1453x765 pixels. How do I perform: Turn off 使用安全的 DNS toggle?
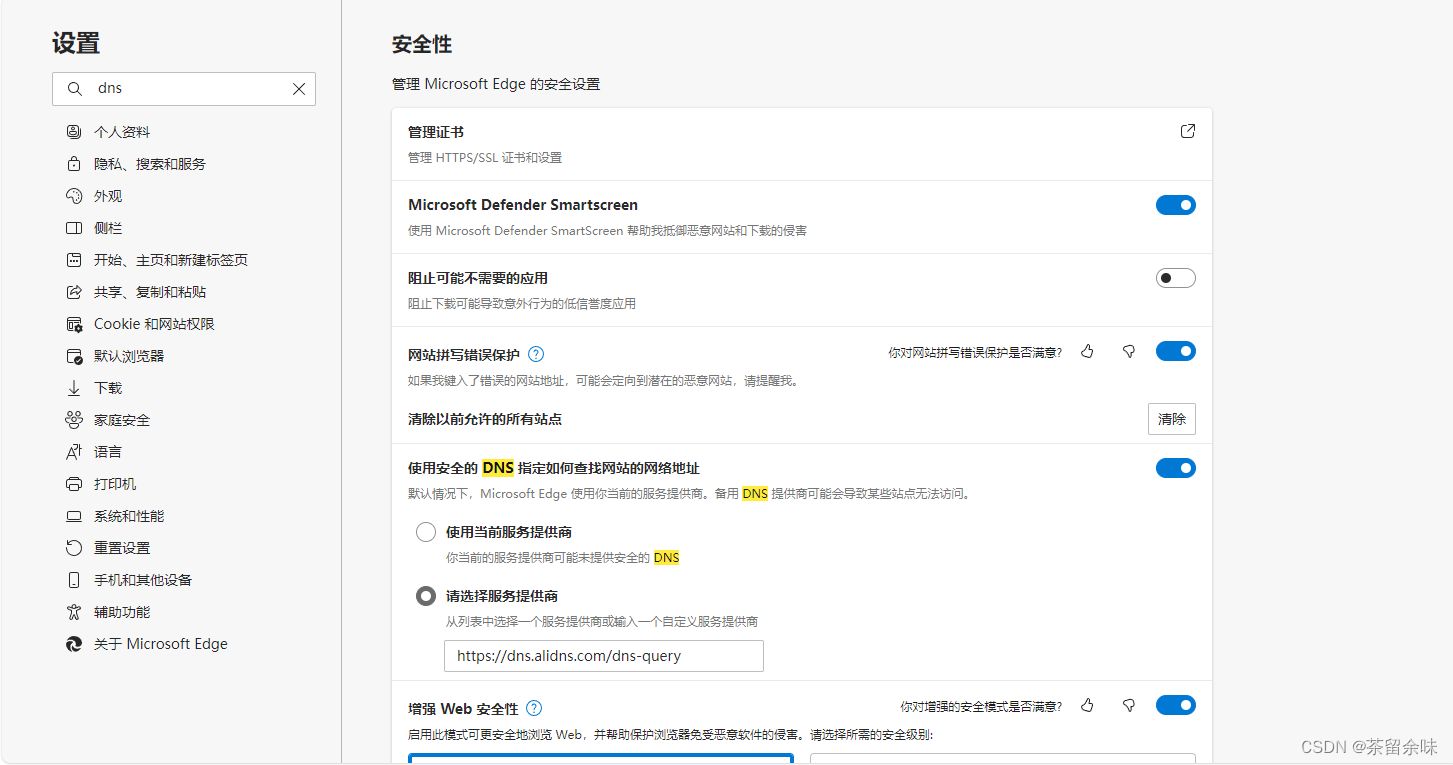[1176, 468]
